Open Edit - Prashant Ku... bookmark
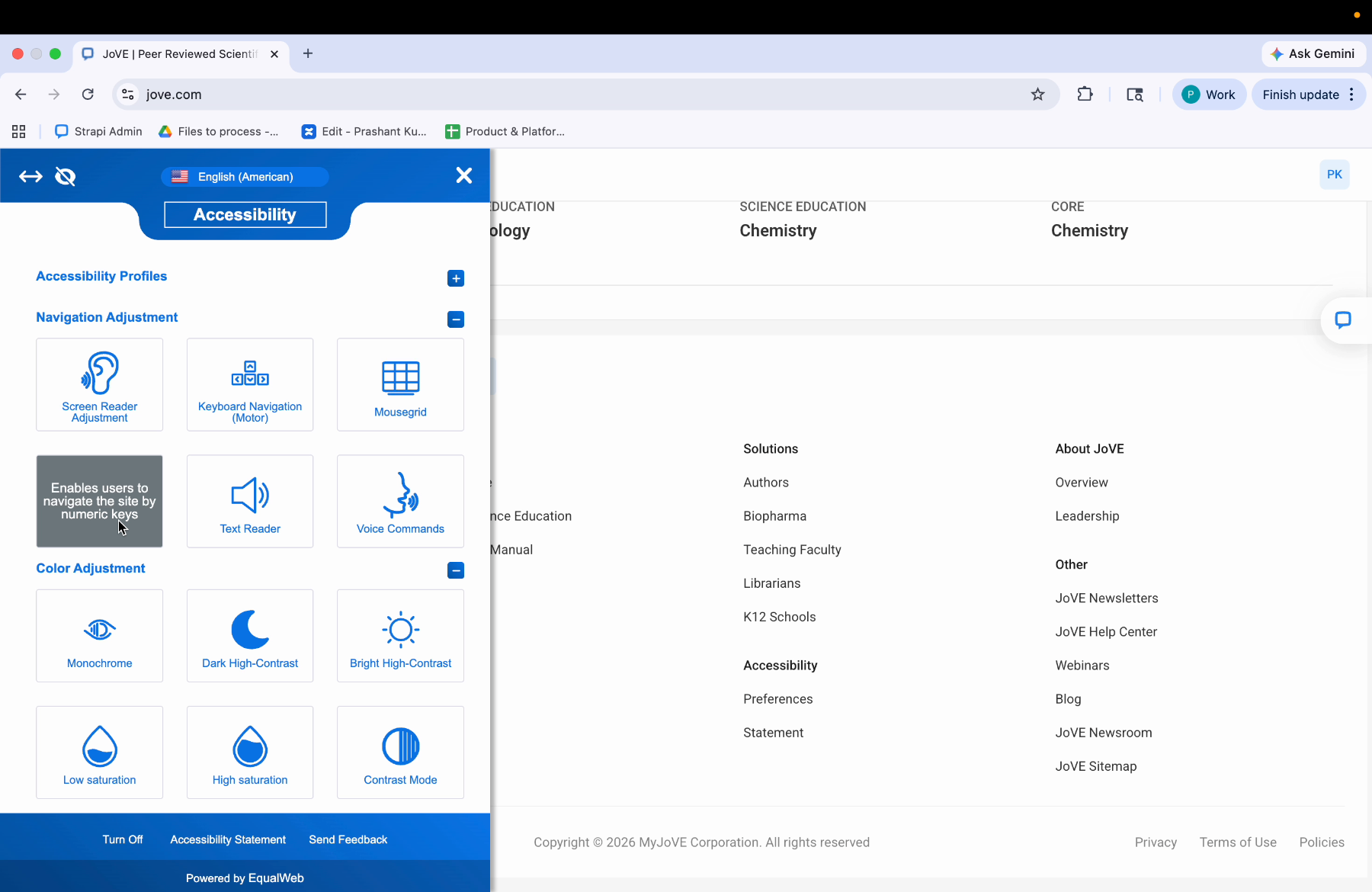1372x892 pixels. (364, 131)
